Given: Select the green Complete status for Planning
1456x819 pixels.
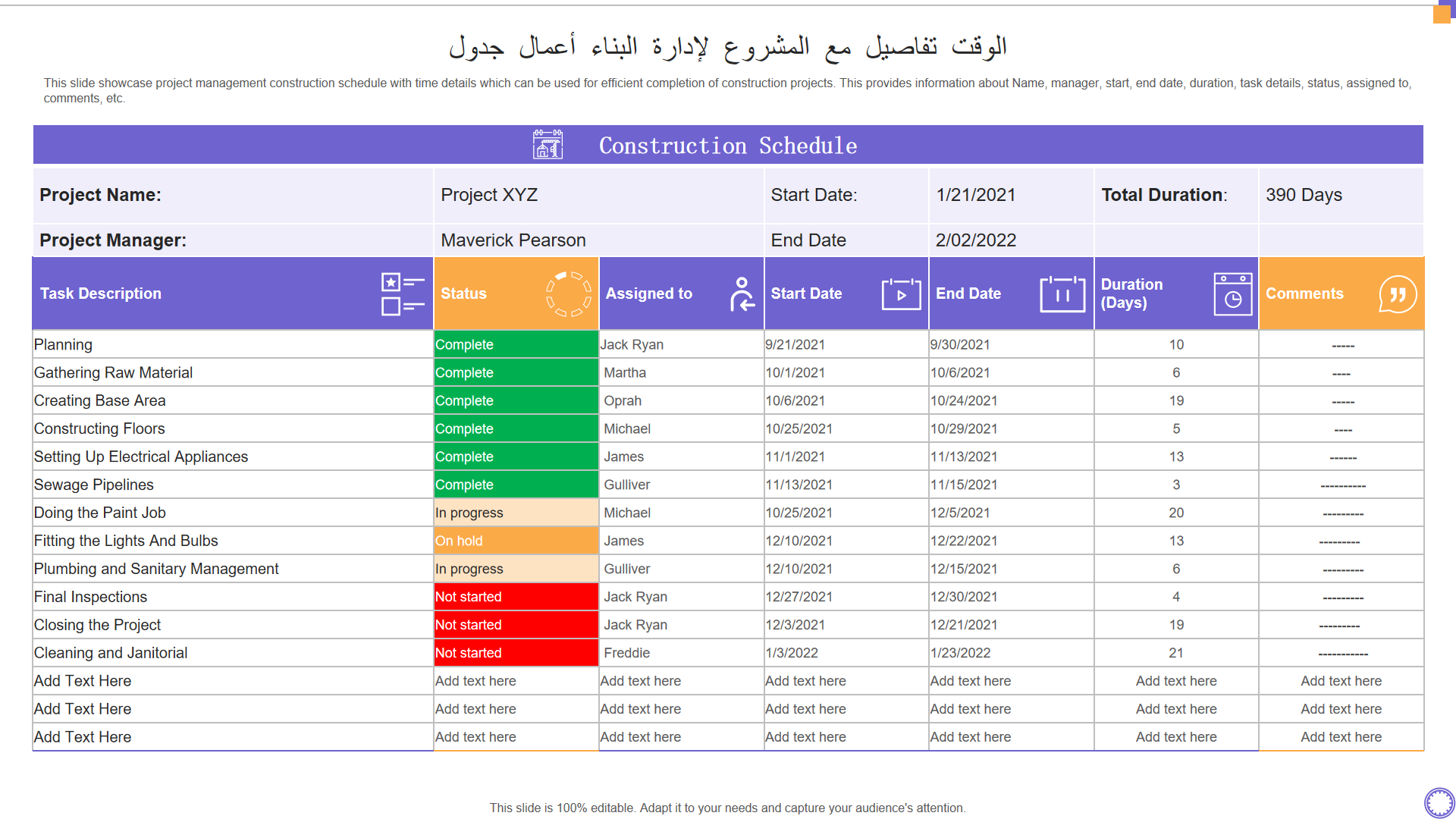Looking at the screenshot, I should pyautogui.click(x=516, y=344).
